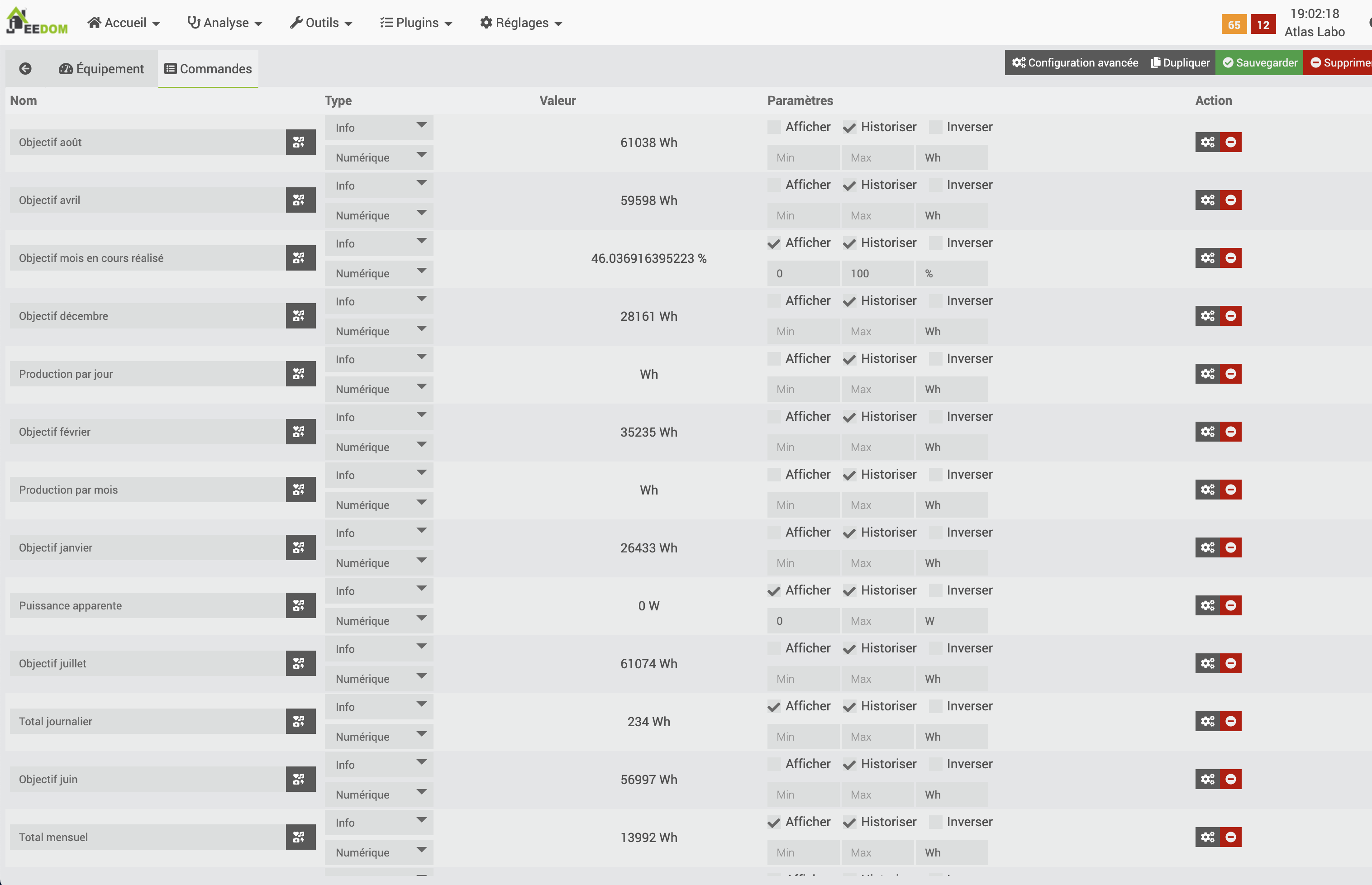Viewport: 1372px width, 885px height.
Task: Click Configuration avancée button
Action: click(x=1075, y=62)
